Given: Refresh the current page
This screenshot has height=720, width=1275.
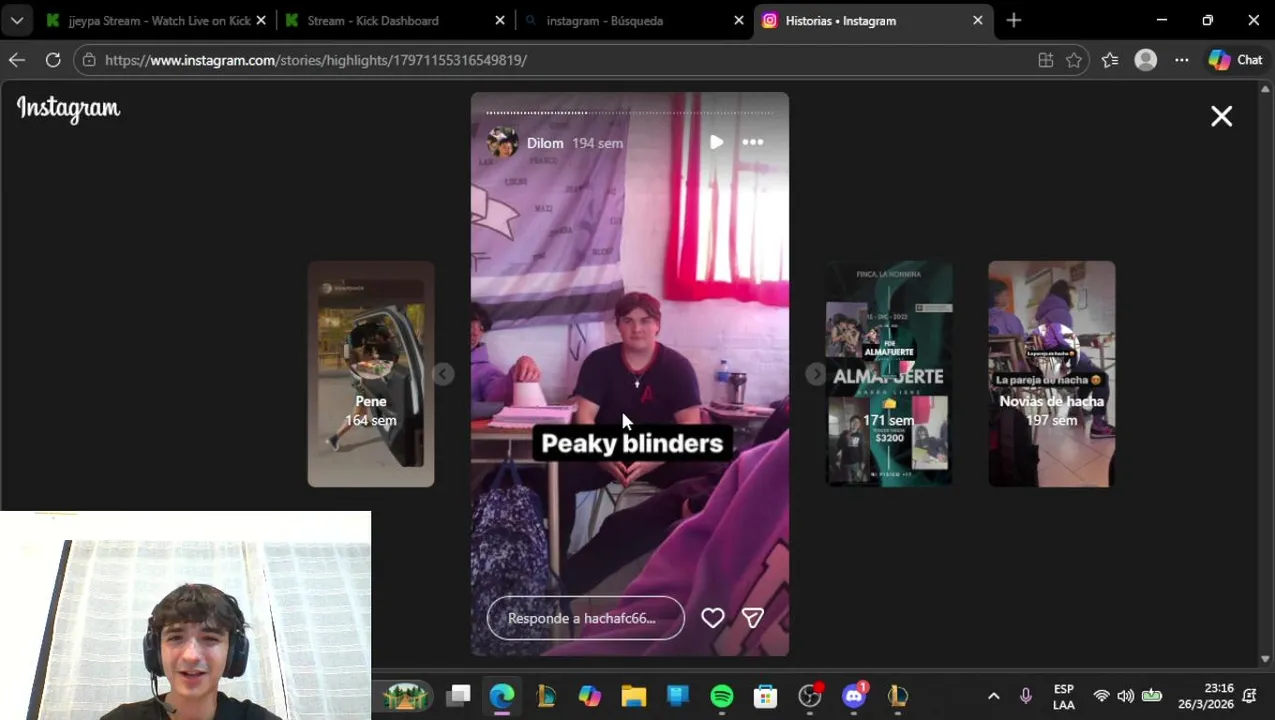Looking at the screenshot, I should point(53,60).
